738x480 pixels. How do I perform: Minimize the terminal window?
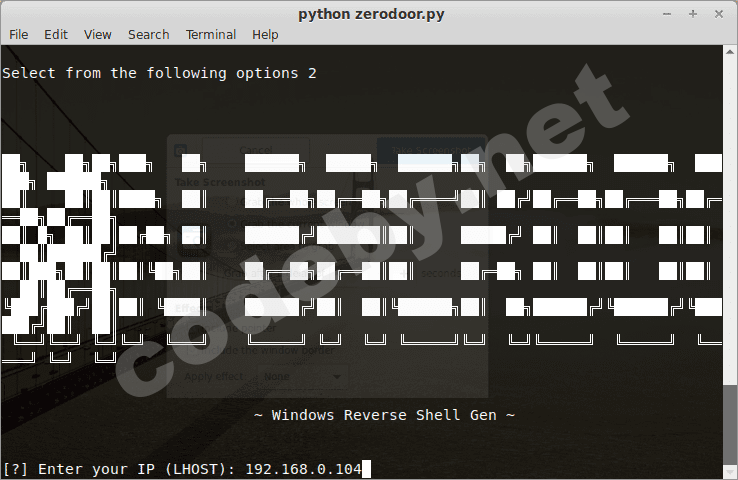667,13
